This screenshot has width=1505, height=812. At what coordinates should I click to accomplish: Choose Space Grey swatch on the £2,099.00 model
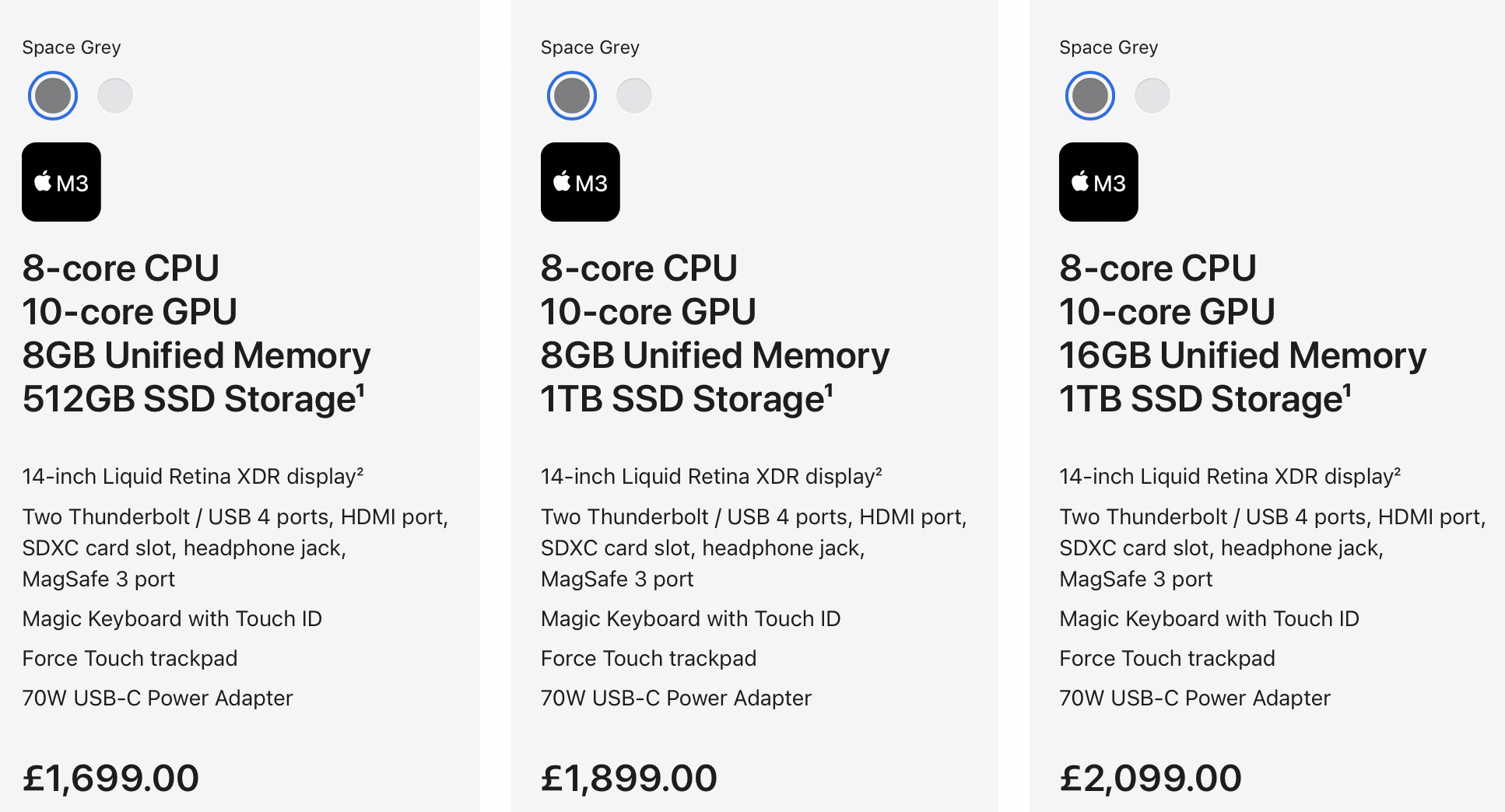(x=1090, y=96)
